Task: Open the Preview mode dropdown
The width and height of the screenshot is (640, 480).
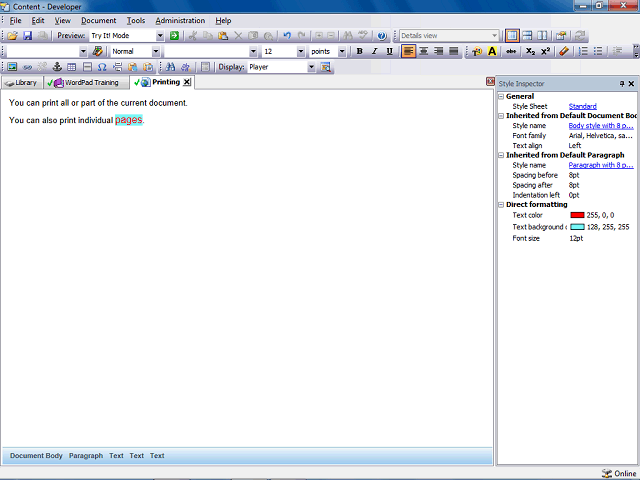Action: point(160,36)
